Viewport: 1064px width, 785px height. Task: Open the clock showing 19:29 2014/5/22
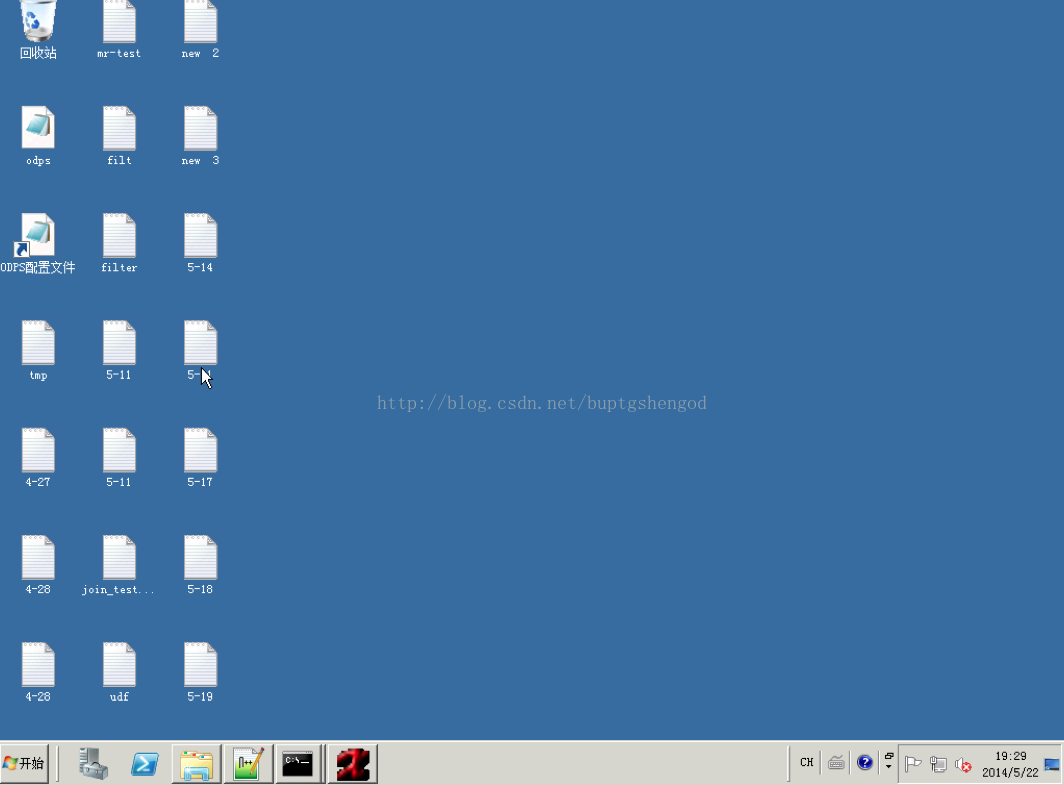(x=1010, y=764)
